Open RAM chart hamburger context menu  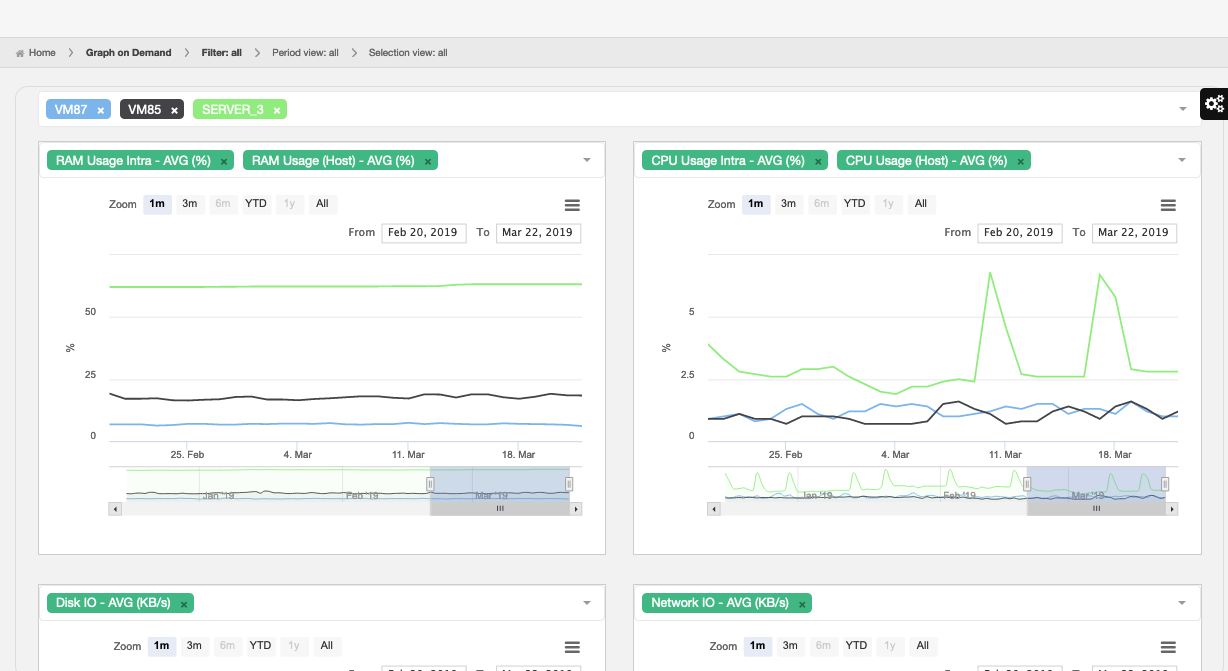tap(572, 205)
